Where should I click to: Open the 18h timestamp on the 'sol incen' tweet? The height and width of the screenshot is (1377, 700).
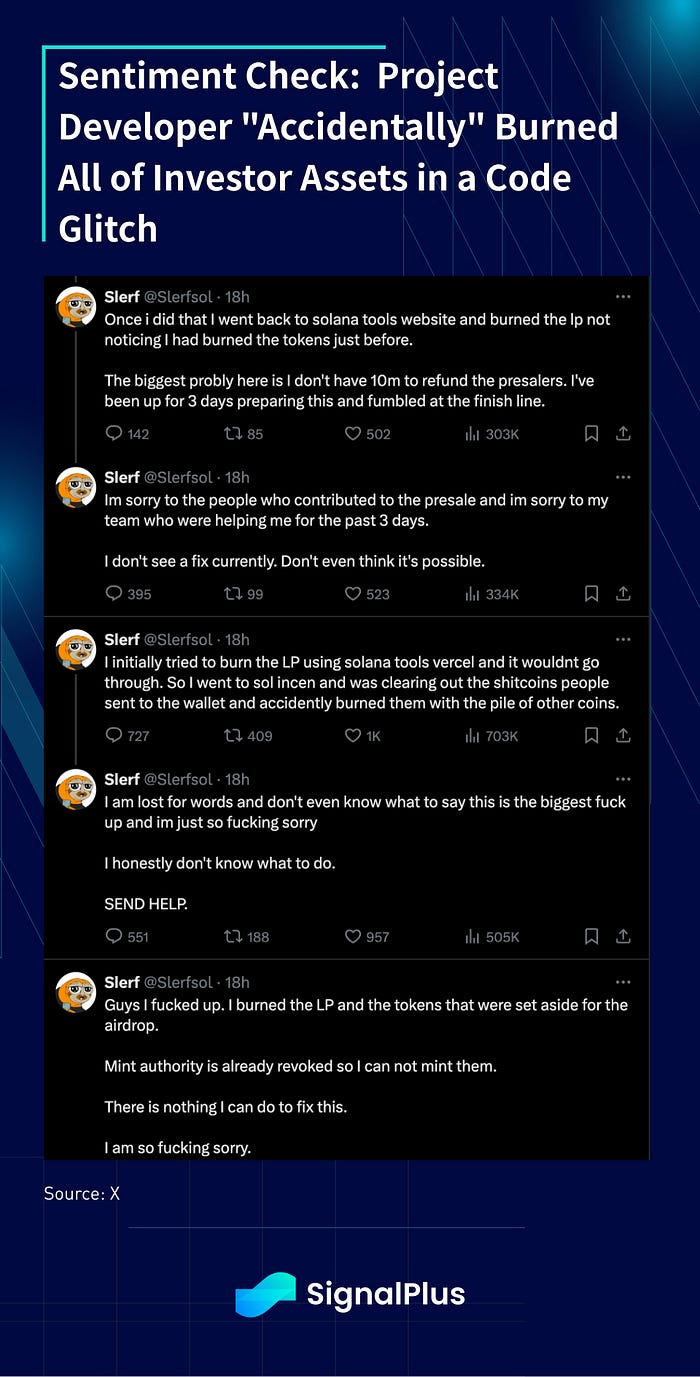(x=237, y=640)
